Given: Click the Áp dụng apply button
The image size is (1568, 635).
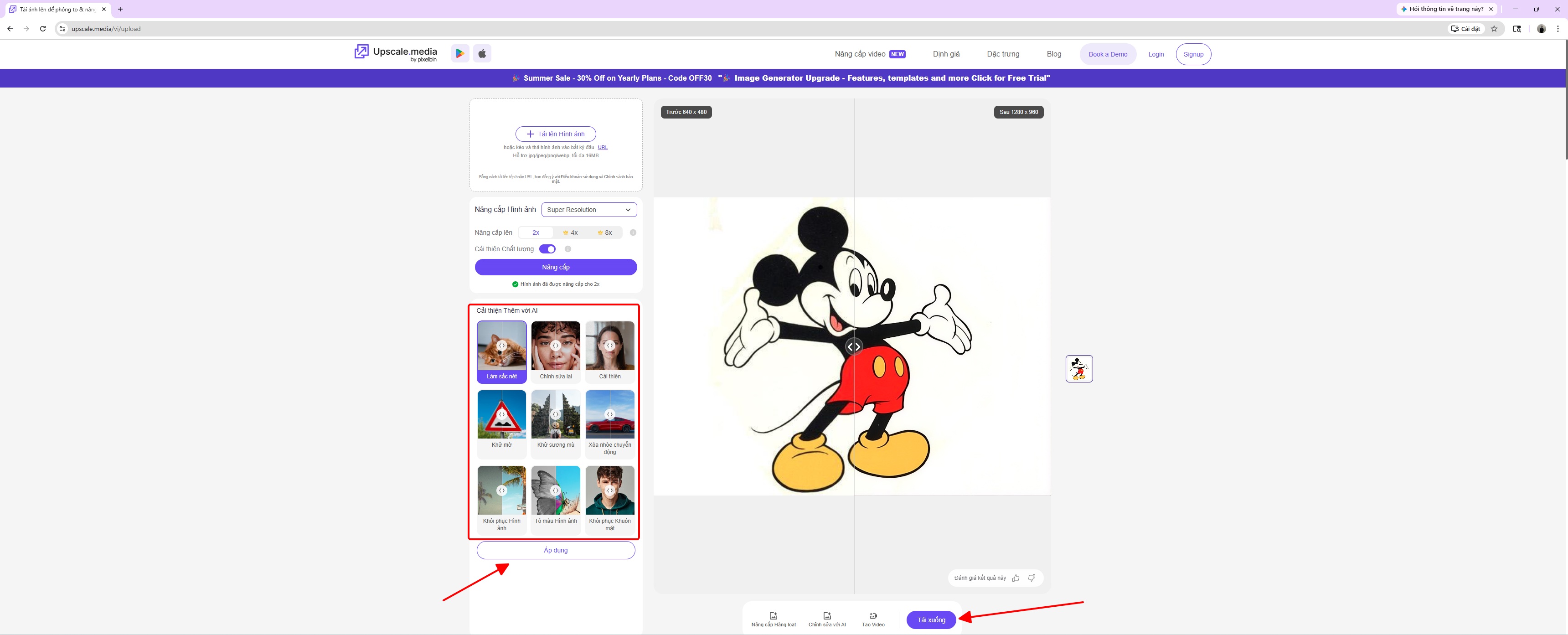Looking at the screenshot, I should [556, 550].
